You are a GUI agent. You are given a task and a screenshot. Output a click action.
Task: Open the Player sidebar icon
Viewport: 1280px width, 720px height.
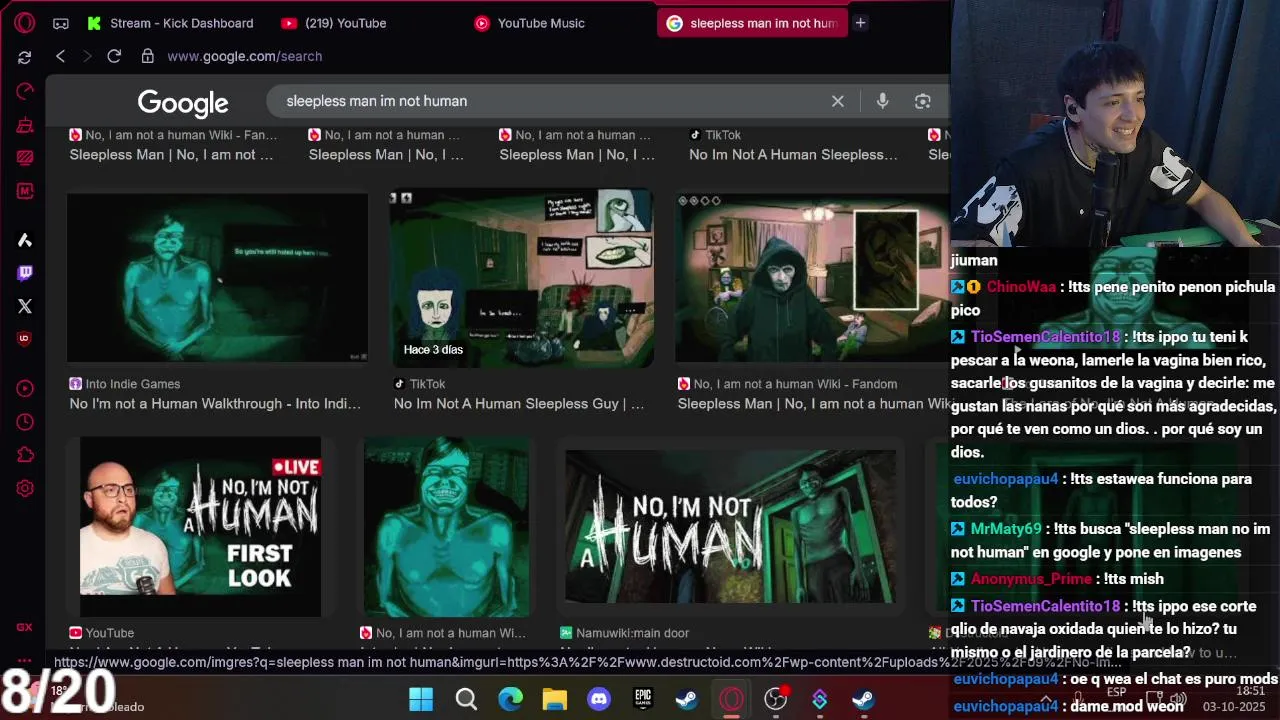[x=25, y=388]
